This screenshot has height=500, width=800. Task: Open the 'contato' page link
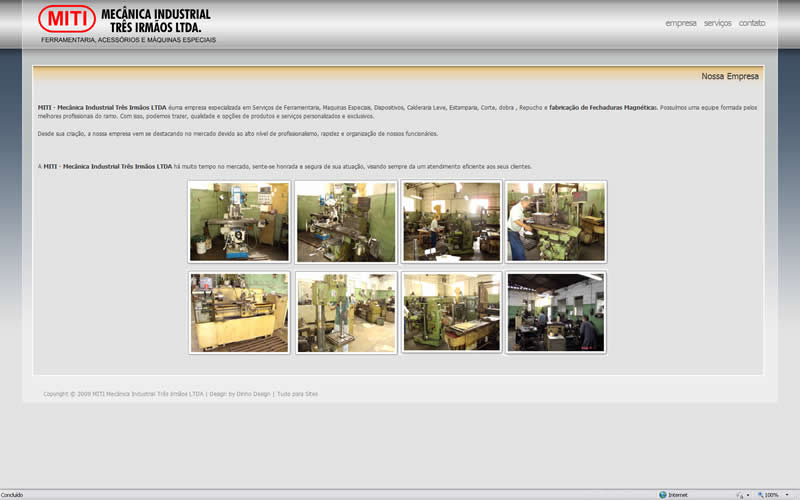pyautogui.click(x=752, y=23)
